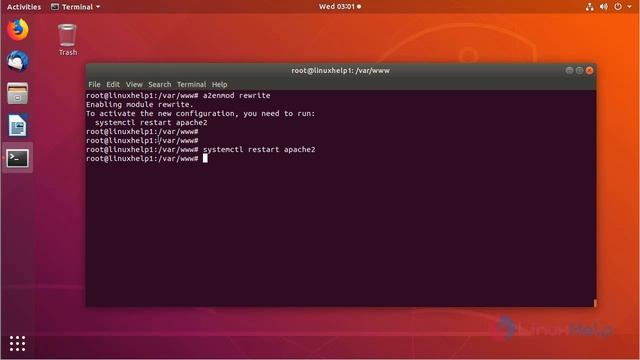The image size is (640, 360).
Task: Open the Files manager in dock
Action: point(18,93)
